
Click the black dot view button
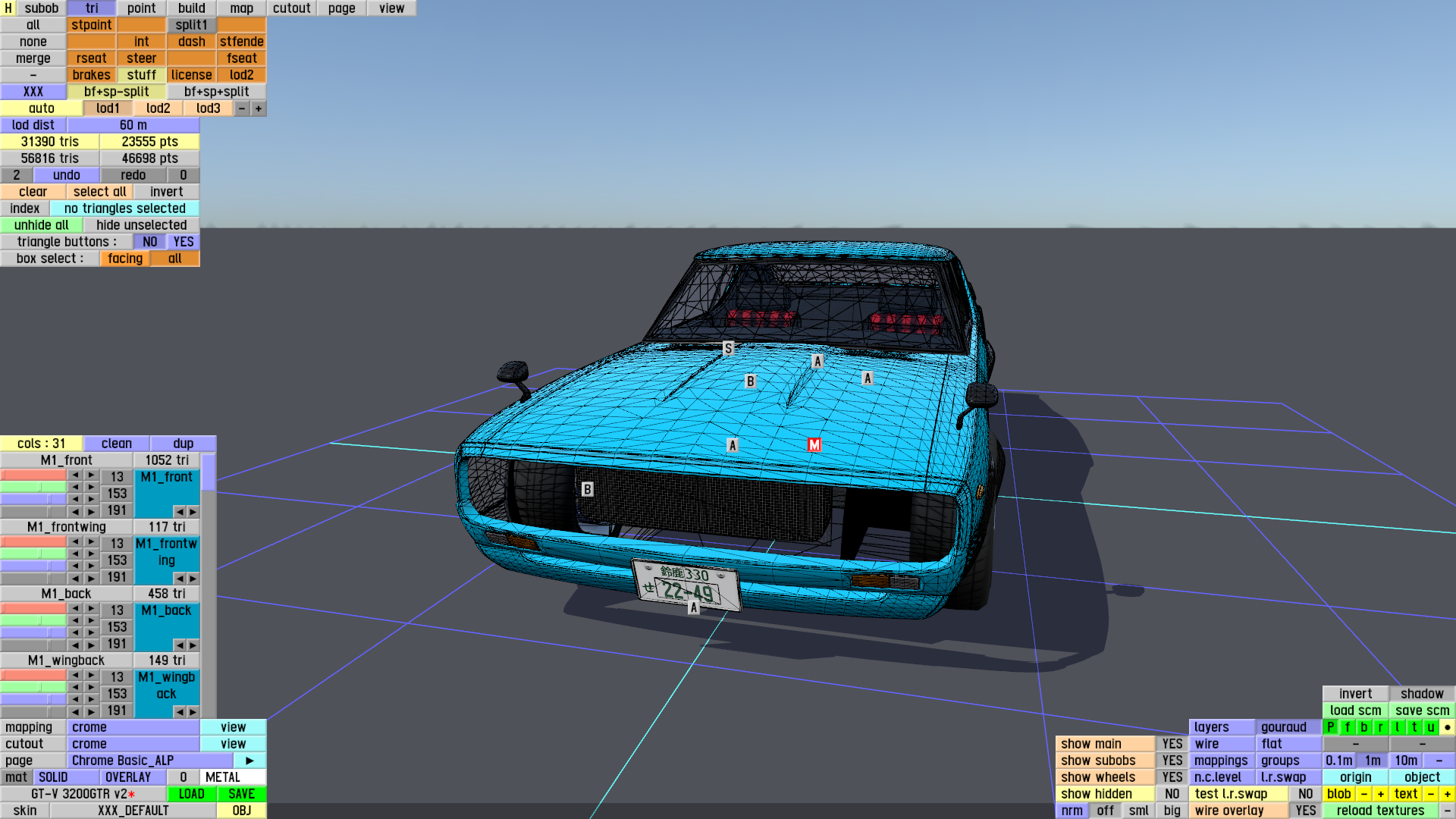[x=1447, y=727]
